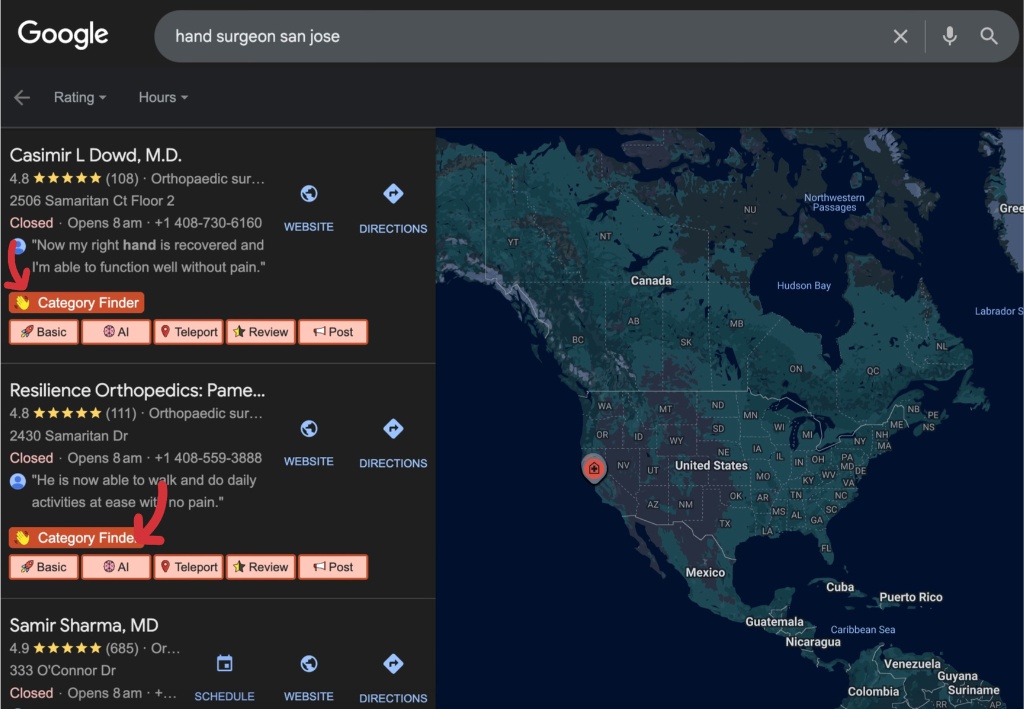Get directions to Samir Sharma, MD
This screenshot has height=709, width=1024.
(393, 664)
